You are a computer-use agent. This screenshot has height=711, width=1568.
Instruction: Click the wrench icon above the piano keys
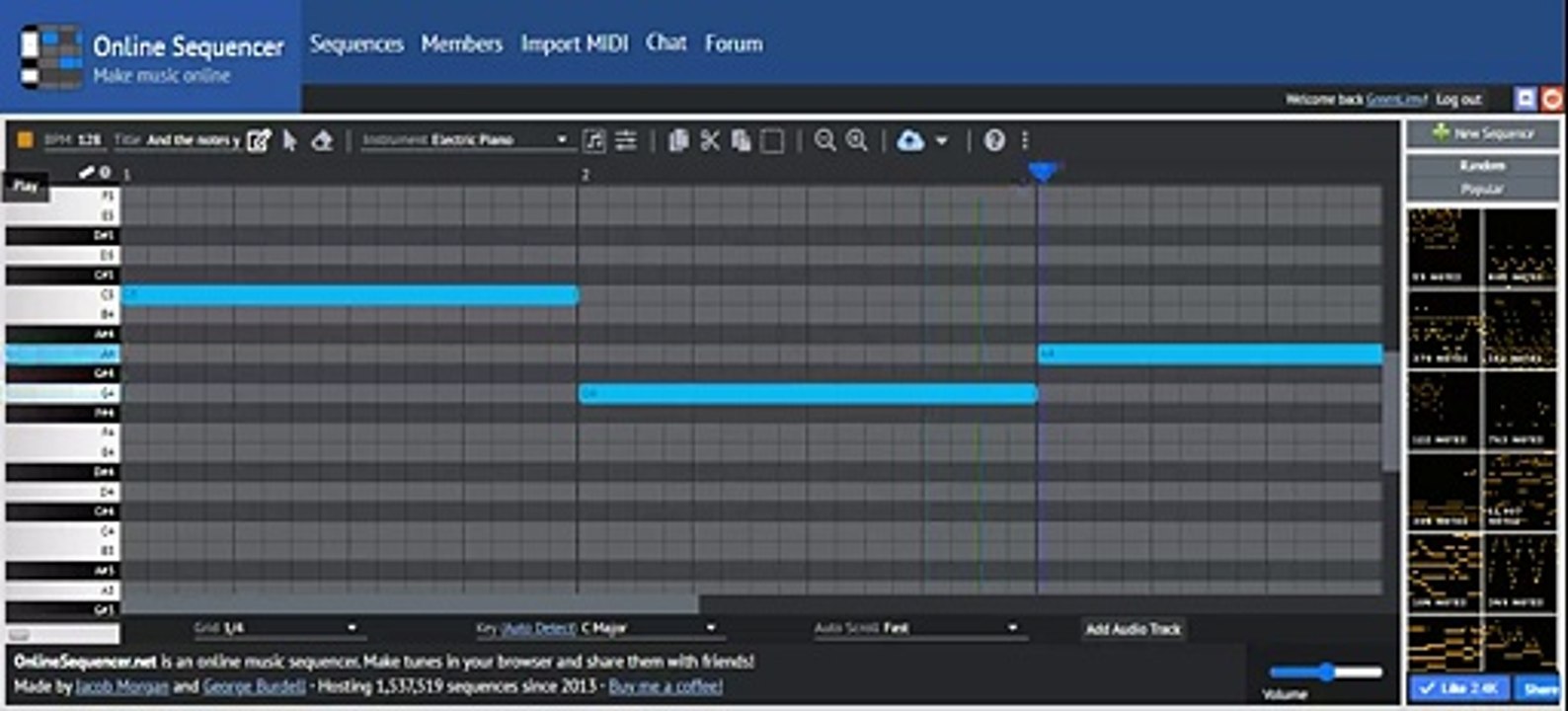coord(86,173)
